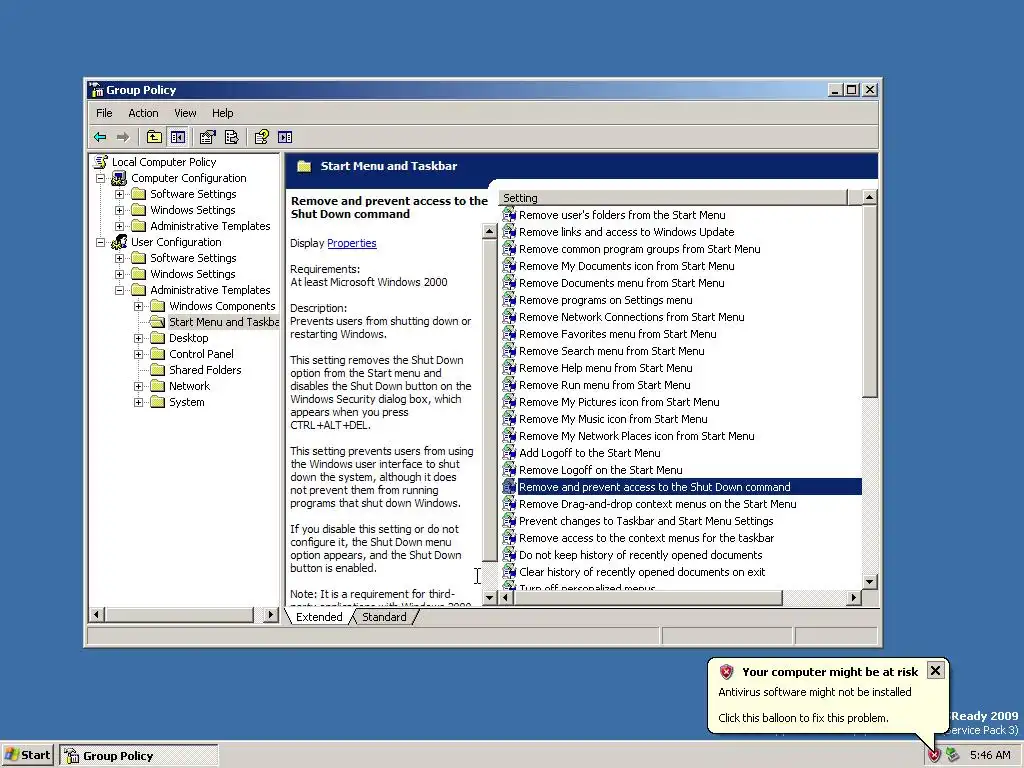Viewport: 1024px width, 768px height.
Task: Click the Group Policy title bar icon
Action: (x=96, y=90)
